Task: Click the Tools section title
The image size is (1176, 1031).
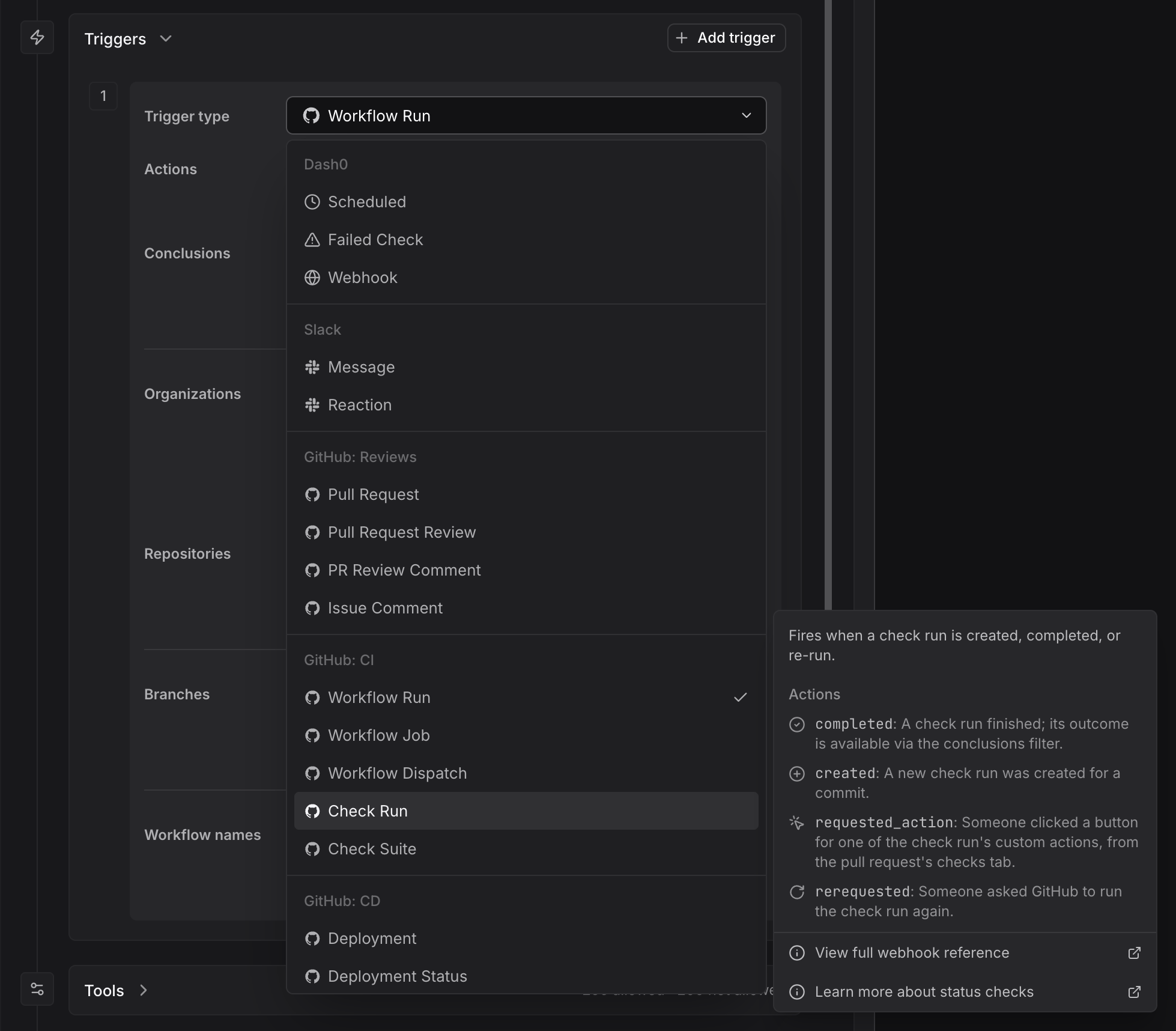Action: click(x=104, y=990)
